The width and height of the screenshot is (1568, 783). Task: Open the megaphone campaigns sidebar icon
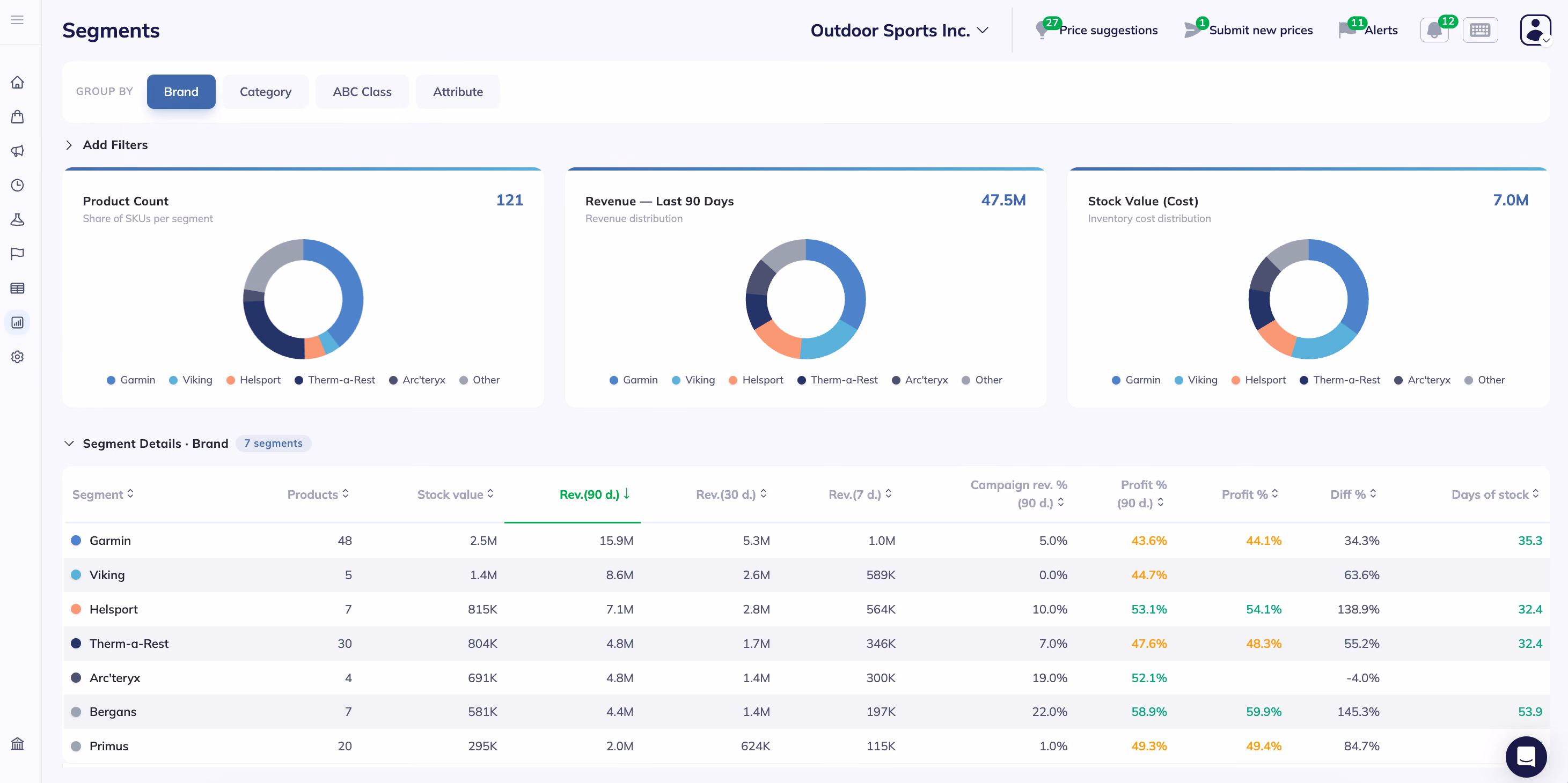pyautogui.click(x=17, y=151)
